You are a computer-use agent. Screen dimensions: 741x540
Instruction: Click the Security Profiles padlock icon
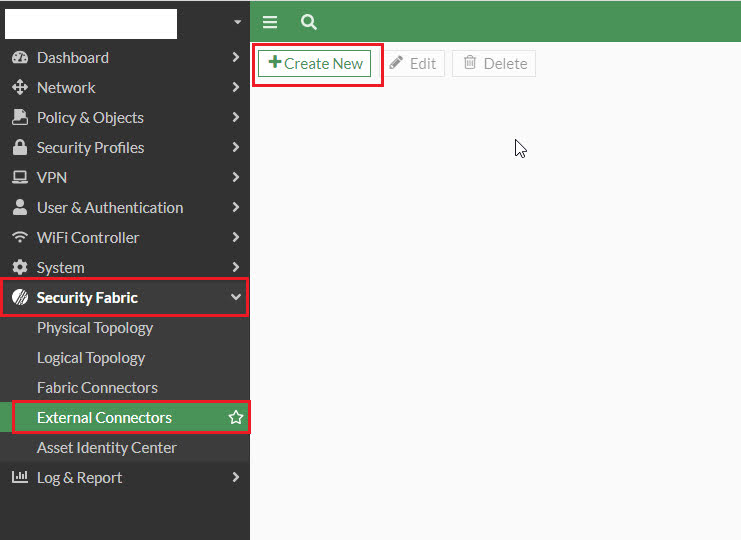(x=20, y=147)
